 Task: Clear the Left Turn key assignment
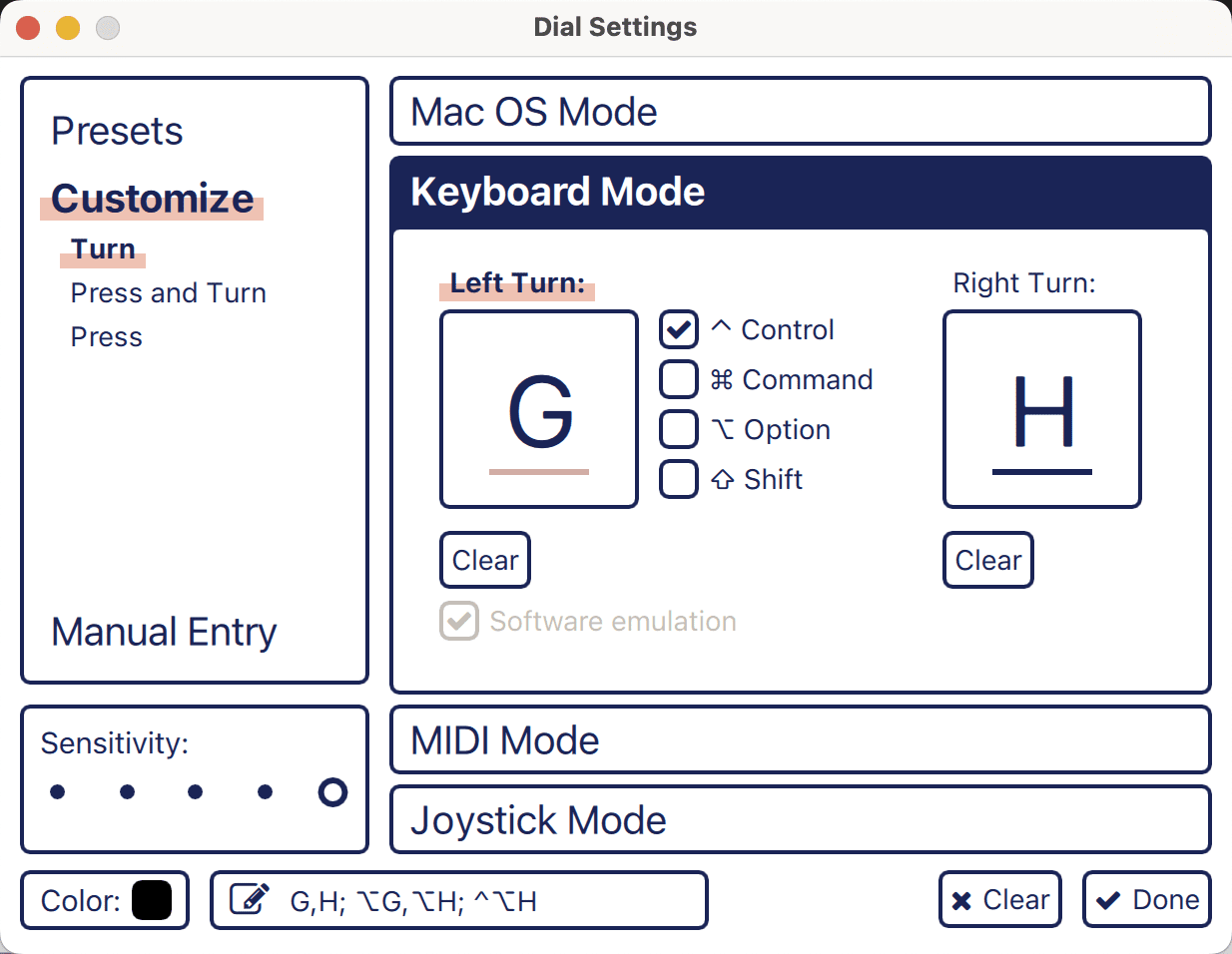[485, 560]
